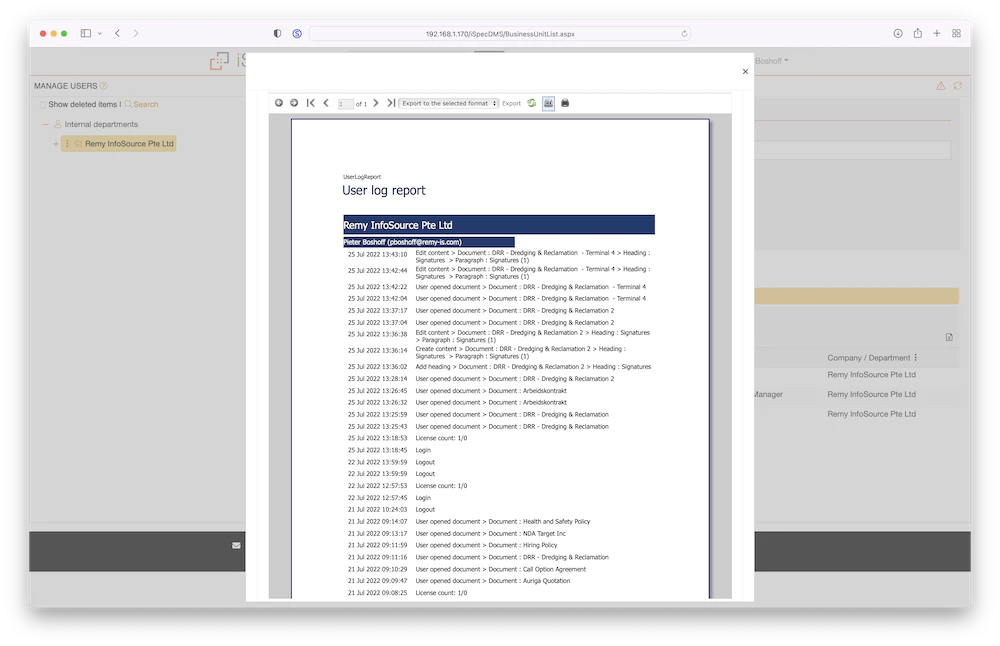Toggle Show deleted items checkbox
The width and height of the screenshot is (1000, 646).
(43, 105)
